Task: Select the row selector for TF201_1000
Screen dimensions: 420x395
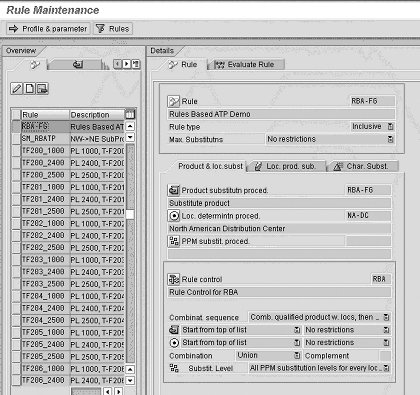Action: pos(16,187)
